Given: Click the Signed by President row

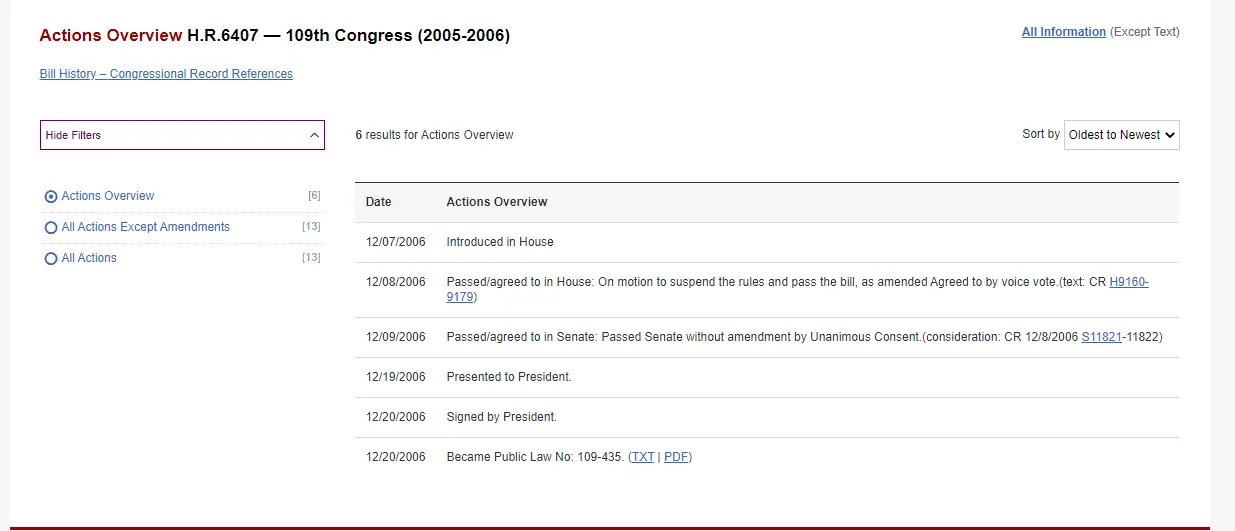Looking at the screenshot, I should (501, 417).
